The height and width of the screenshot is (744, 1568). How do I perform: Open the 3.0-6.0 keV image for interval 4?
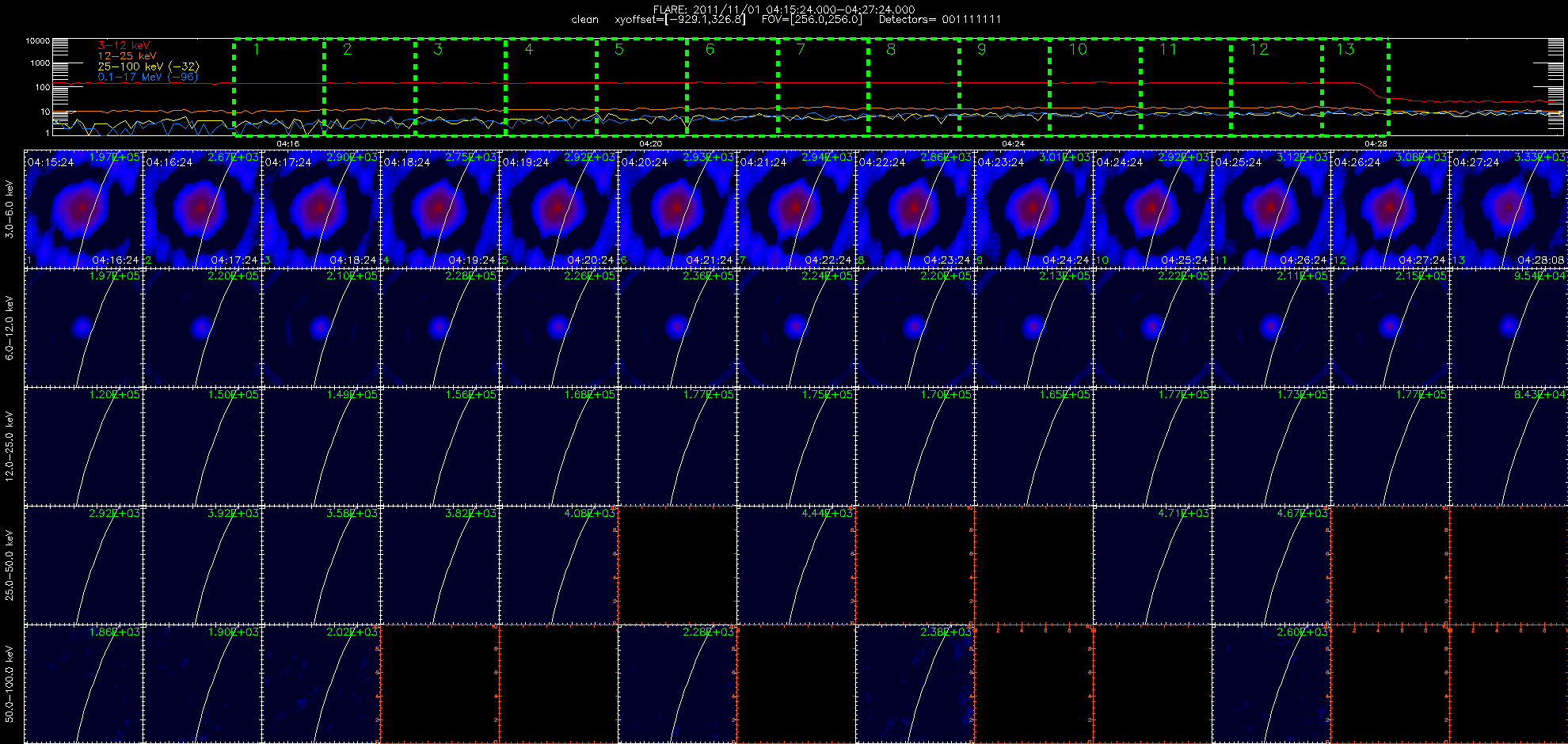(x=440, y=208)
